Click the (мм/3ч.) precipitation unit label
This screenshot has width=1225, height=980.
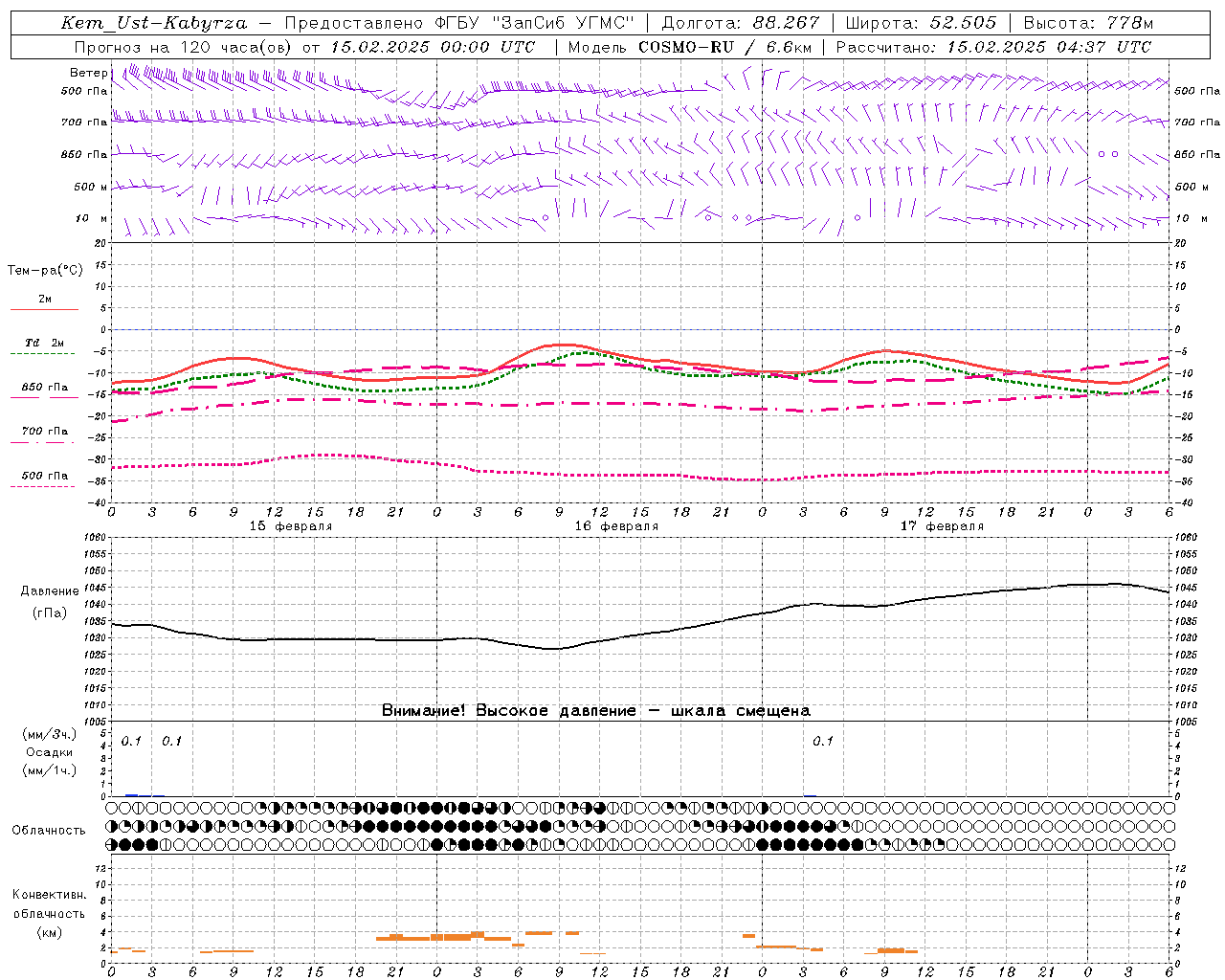[49, 734]
